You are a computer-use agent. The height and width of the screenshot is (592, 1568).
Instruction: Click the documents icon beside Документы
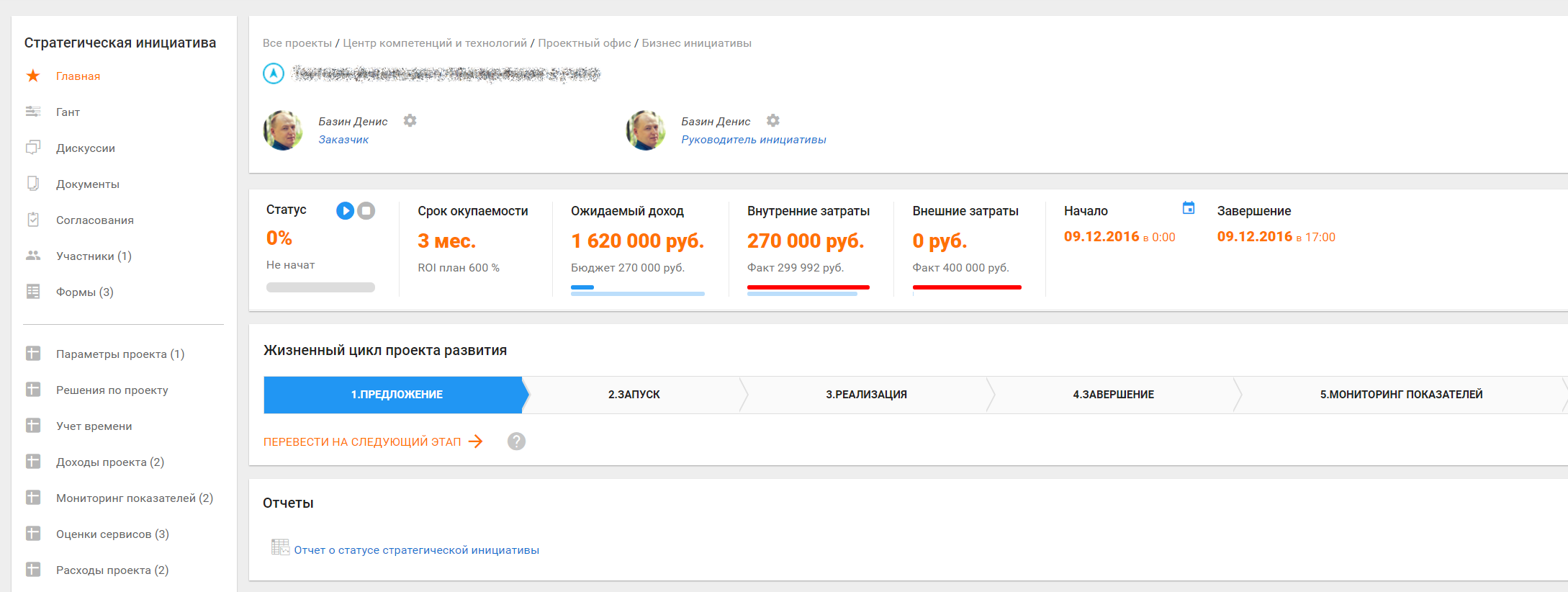pos(33,184)
